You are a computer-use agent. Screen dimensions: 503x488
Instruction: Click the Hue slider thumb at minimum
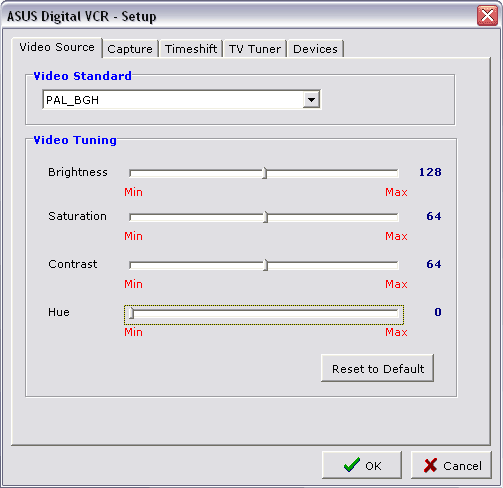[x=131, y=313]
